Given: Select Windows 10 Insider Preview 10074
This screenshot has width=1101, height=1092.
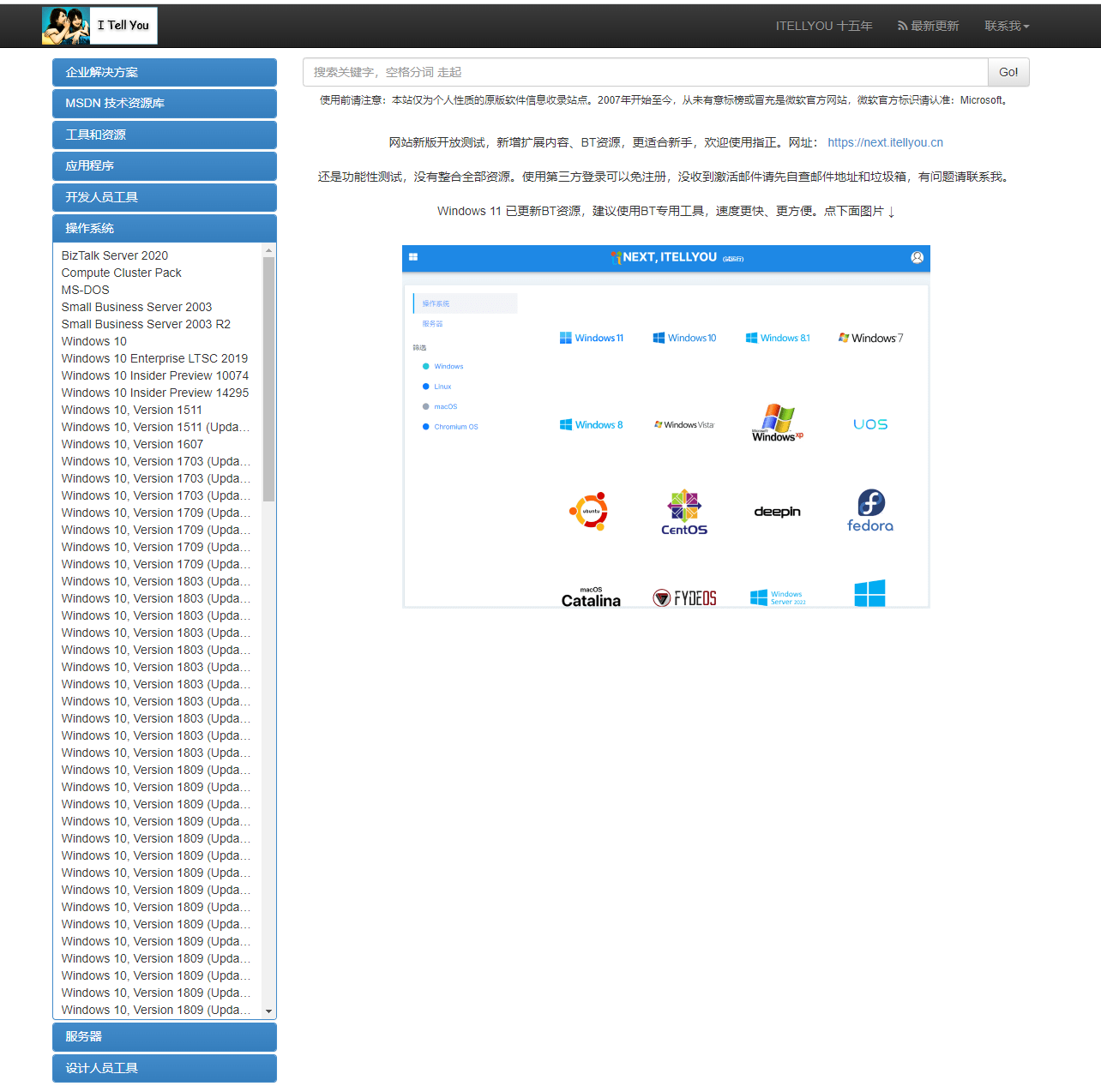Looking at the screenshot, I should 155,375.
